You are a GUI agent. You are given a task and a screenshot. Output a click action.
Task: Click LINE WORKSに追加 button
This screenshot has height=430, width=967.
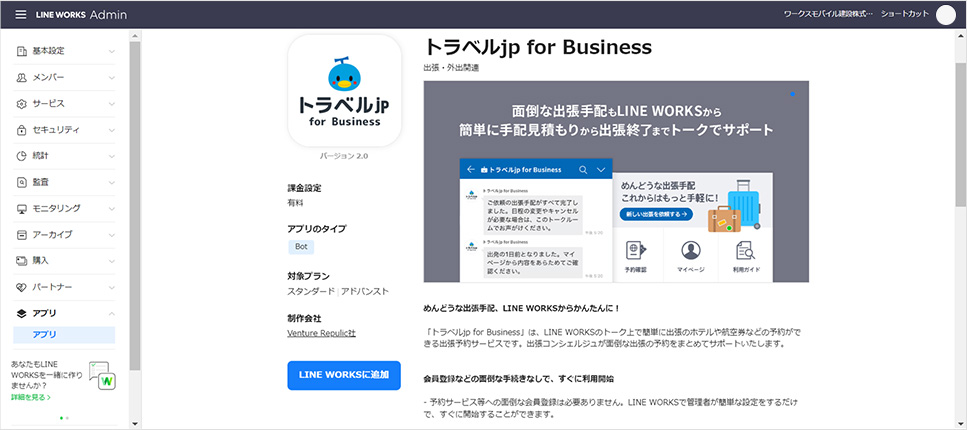pyautogui.click(x=344, y=375)
